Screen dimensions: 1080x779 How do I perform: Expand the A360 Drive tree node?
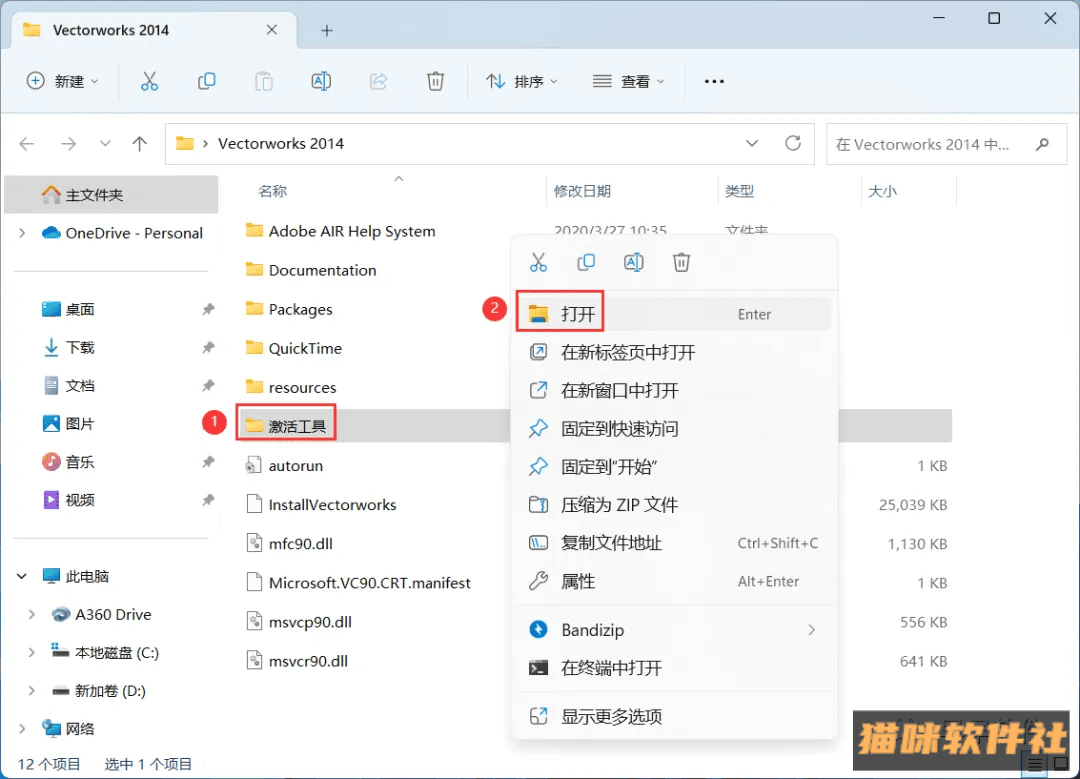(x=32, y=614)
